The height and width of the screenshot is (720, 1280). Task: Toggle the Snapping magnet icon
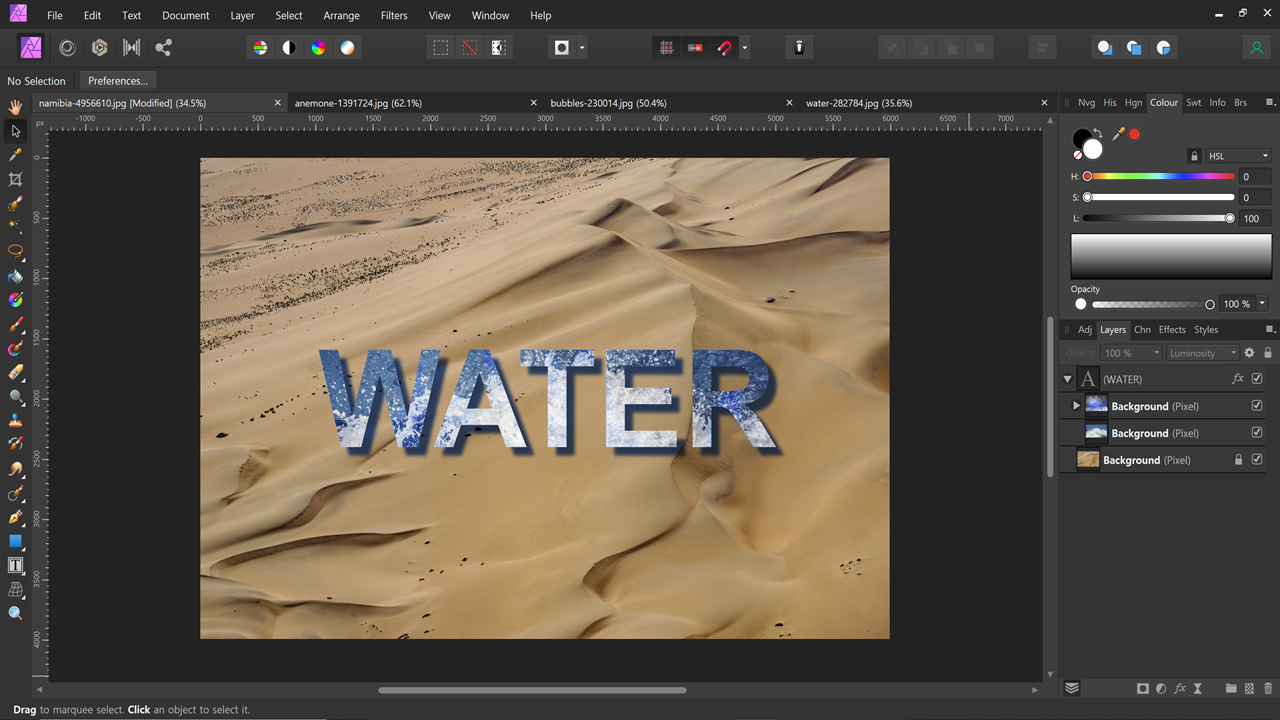click(x=724, y=47)
